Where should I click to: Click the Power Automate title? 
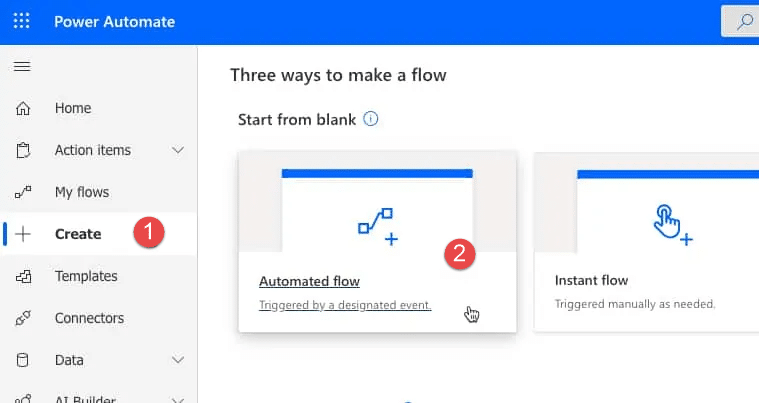(115, 22)
